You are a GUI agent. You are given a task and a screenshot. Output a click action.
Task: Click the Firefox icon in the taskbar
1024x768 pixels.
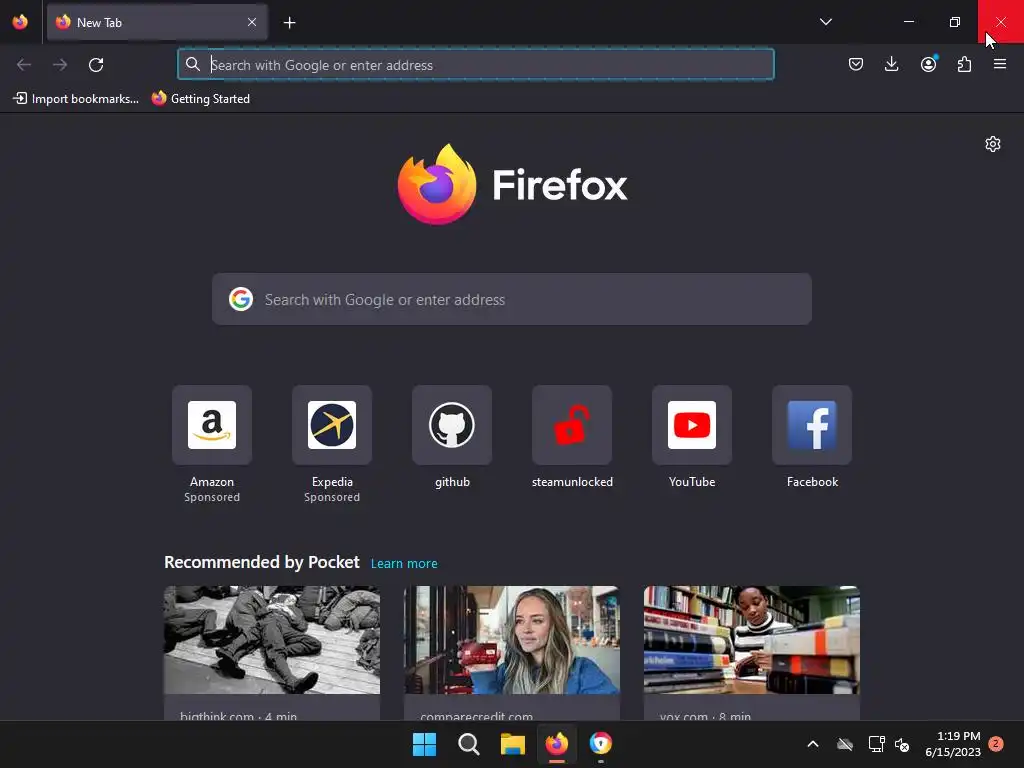click(x=556, y=744)
